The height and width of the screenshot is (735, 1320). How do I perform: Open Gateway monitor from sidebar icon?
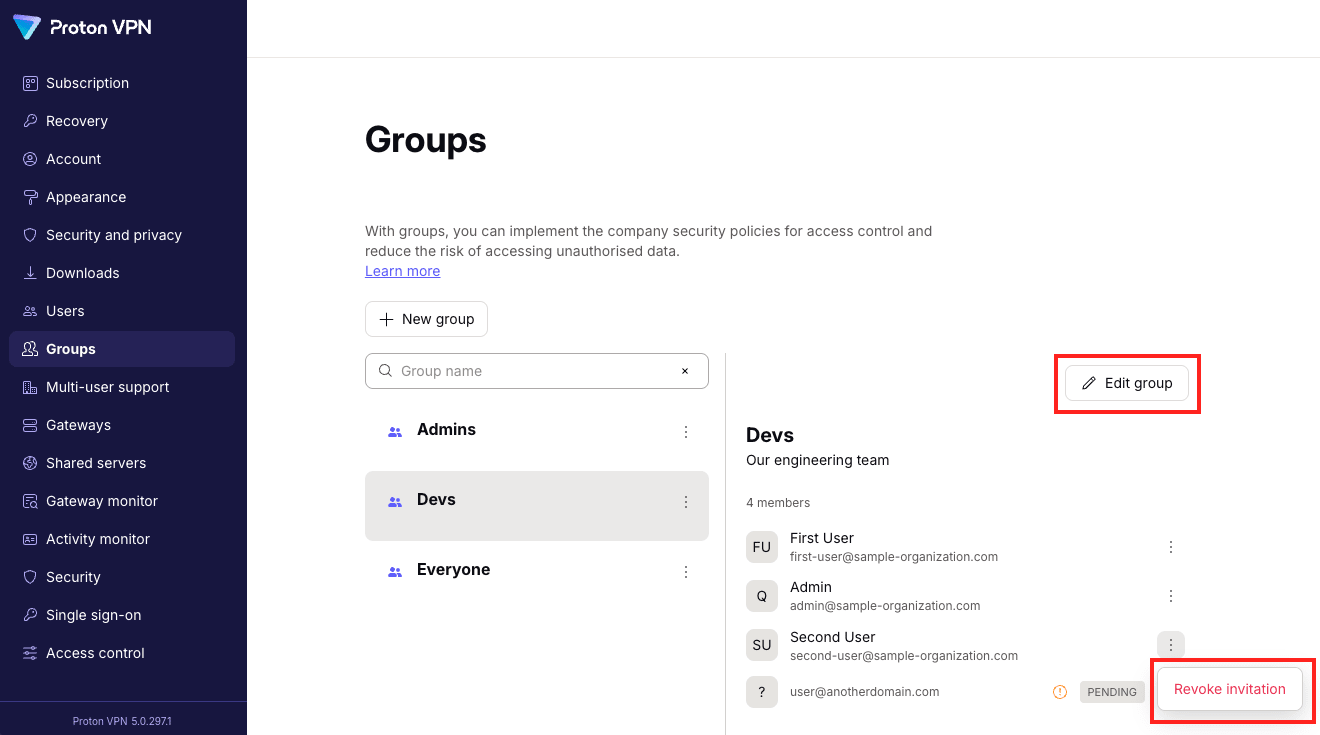point(30,501)
